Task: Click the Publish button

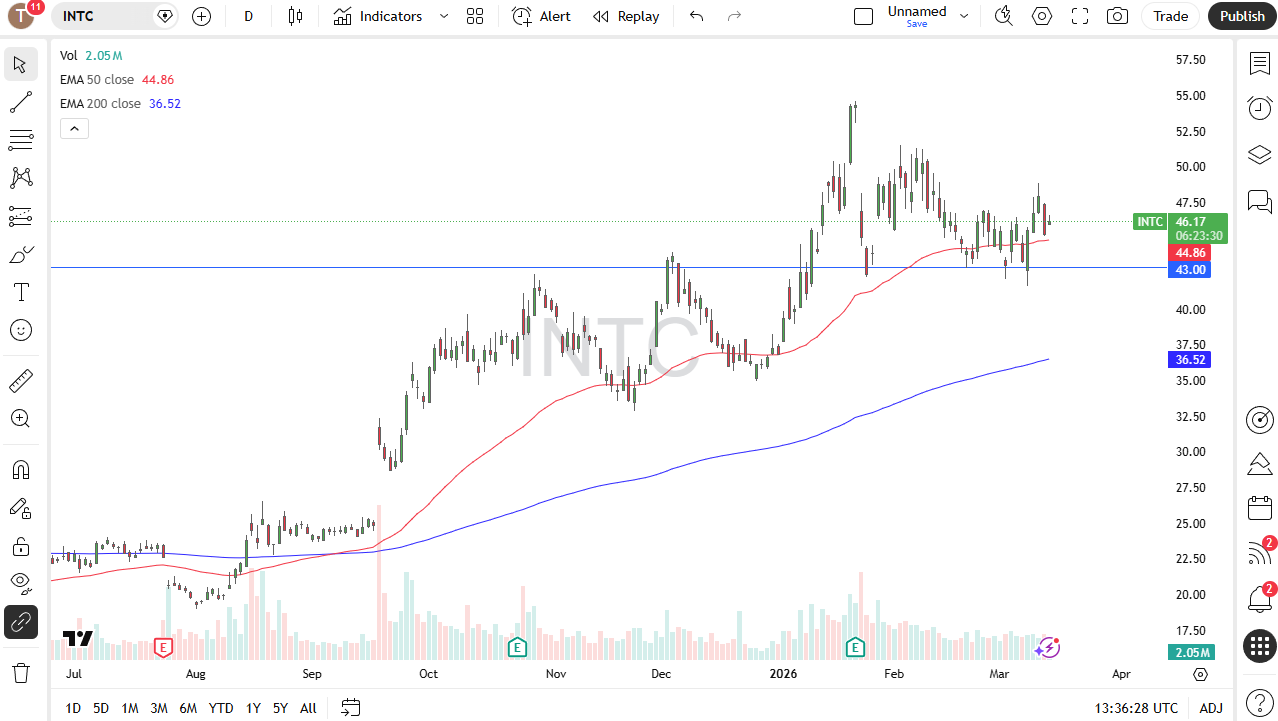Action: click(x=1242, y=16)
